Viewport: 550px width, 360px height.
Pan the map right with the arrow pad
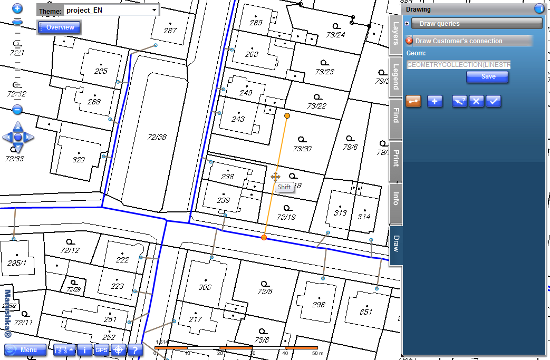tap(29, 137)
